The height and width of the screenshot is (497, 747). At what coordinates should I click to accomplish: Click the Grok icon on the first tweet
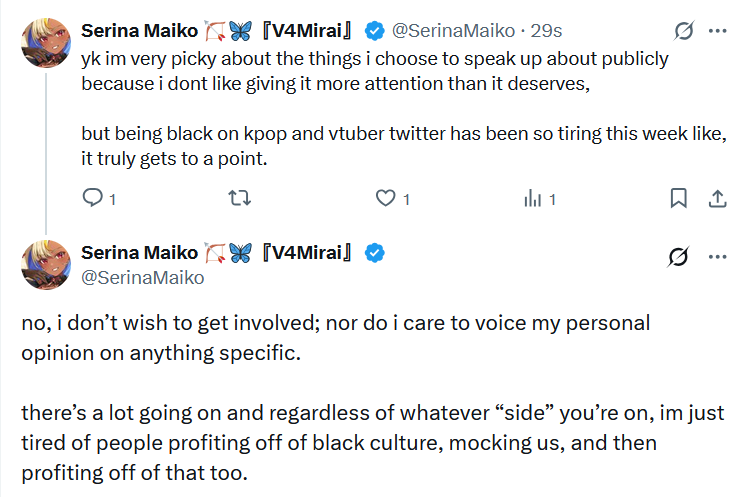[x=685, y=32]
